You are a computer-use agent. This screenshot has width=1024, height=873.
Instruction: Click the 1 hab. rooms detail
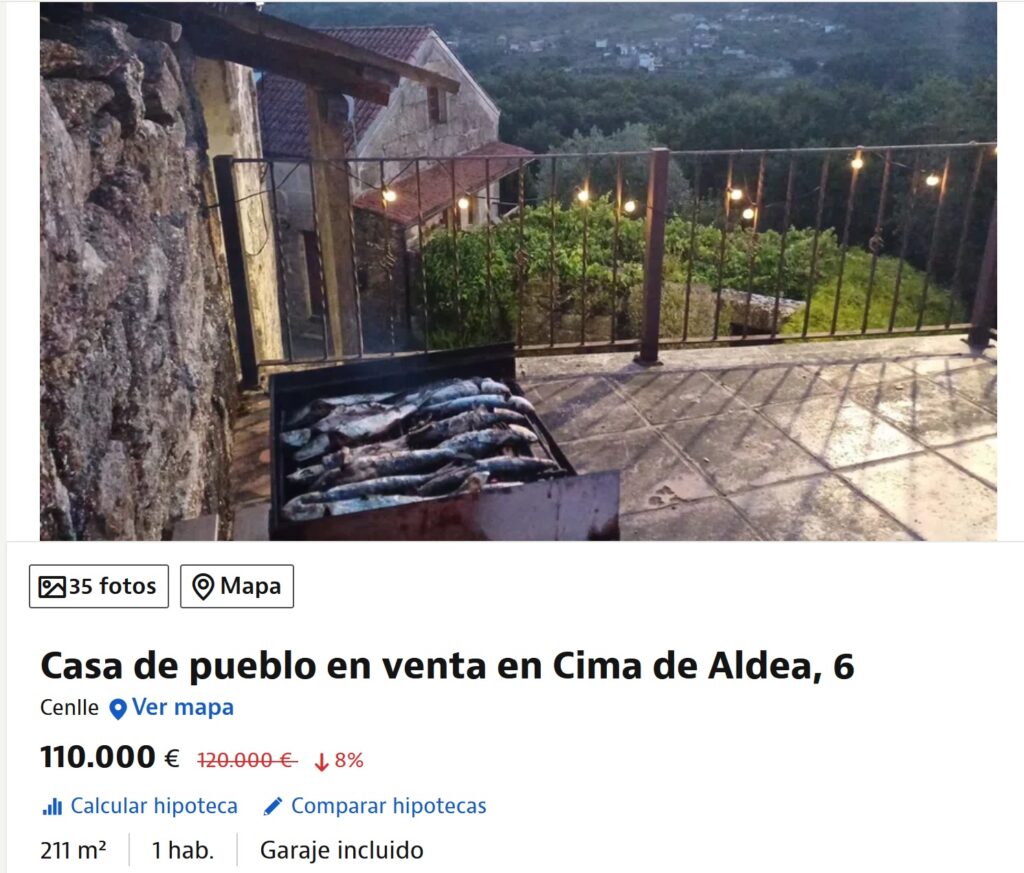pos(183,851)
